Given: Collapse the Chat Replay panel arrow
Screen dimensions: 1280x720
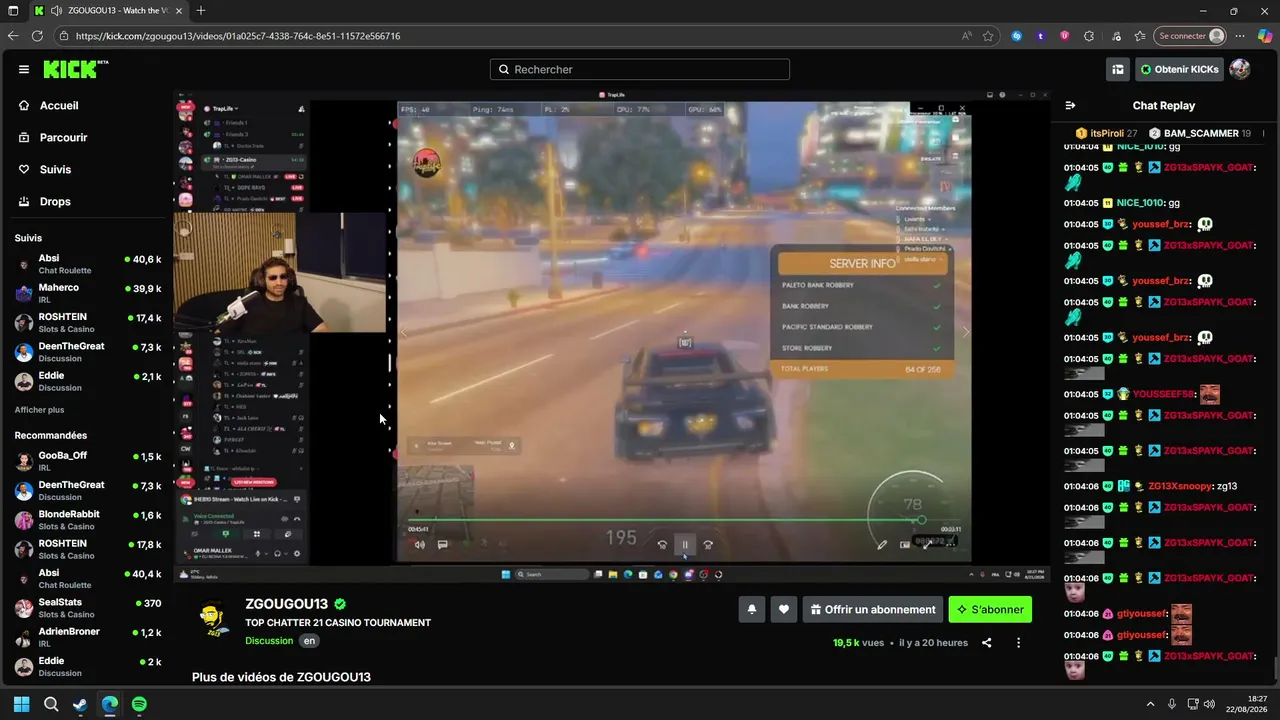Looking at the screenshot, I should click(x=1070, y=105).
